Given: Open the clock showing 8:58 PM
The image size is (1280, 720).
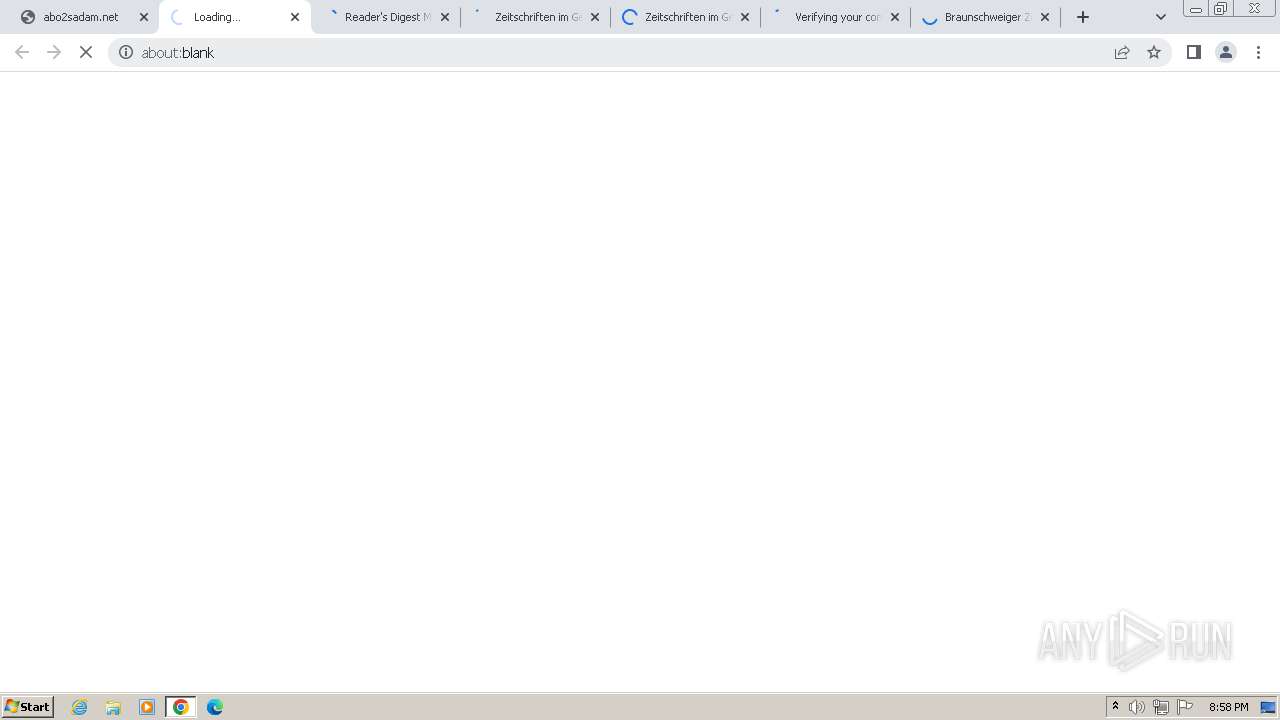Looking at the screenshot, I should pyautogui.click(x=1228, y=707).
